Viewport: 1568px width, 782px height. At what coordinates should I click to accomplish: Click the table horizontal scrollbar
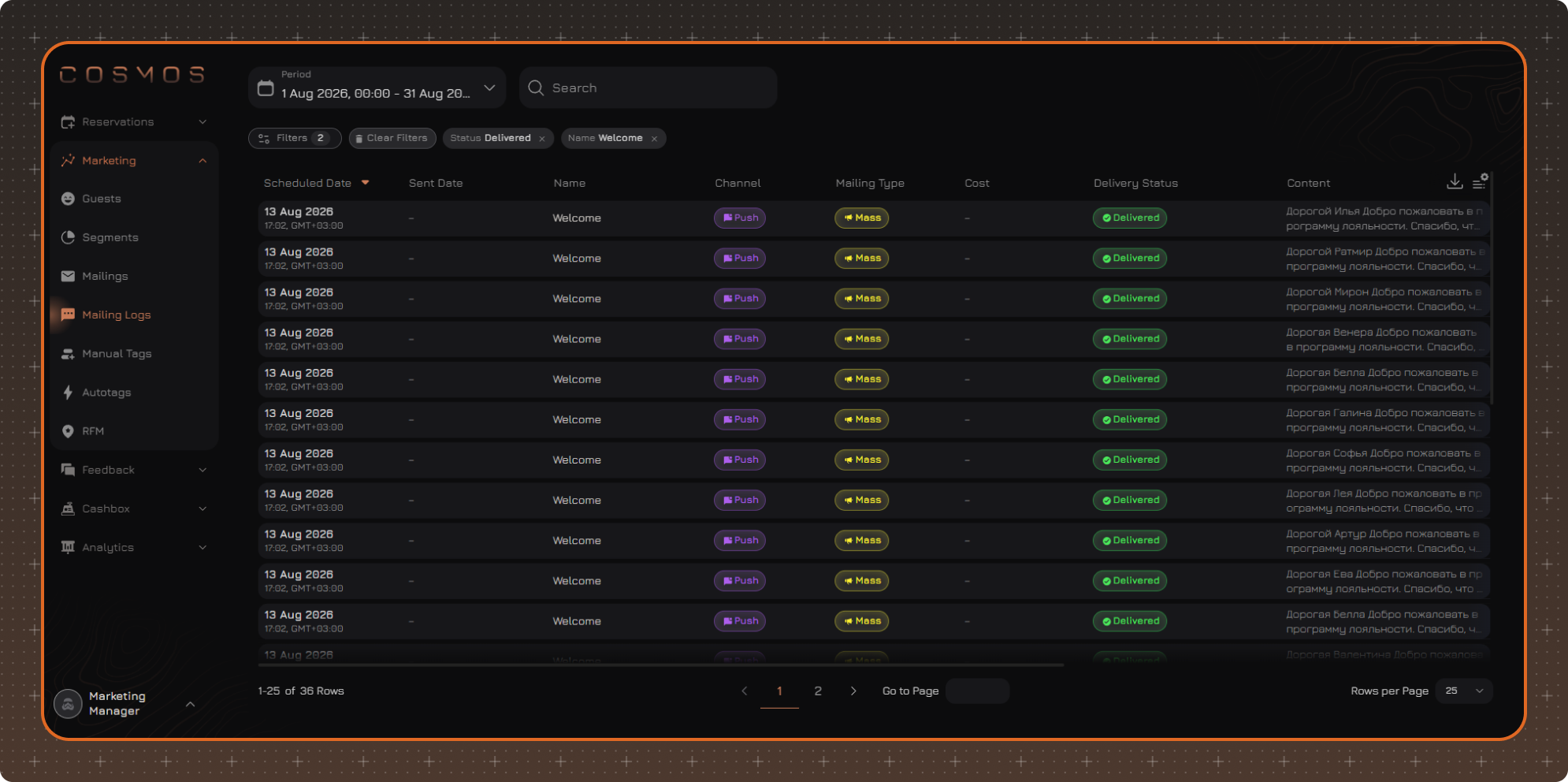click(661, 665)
